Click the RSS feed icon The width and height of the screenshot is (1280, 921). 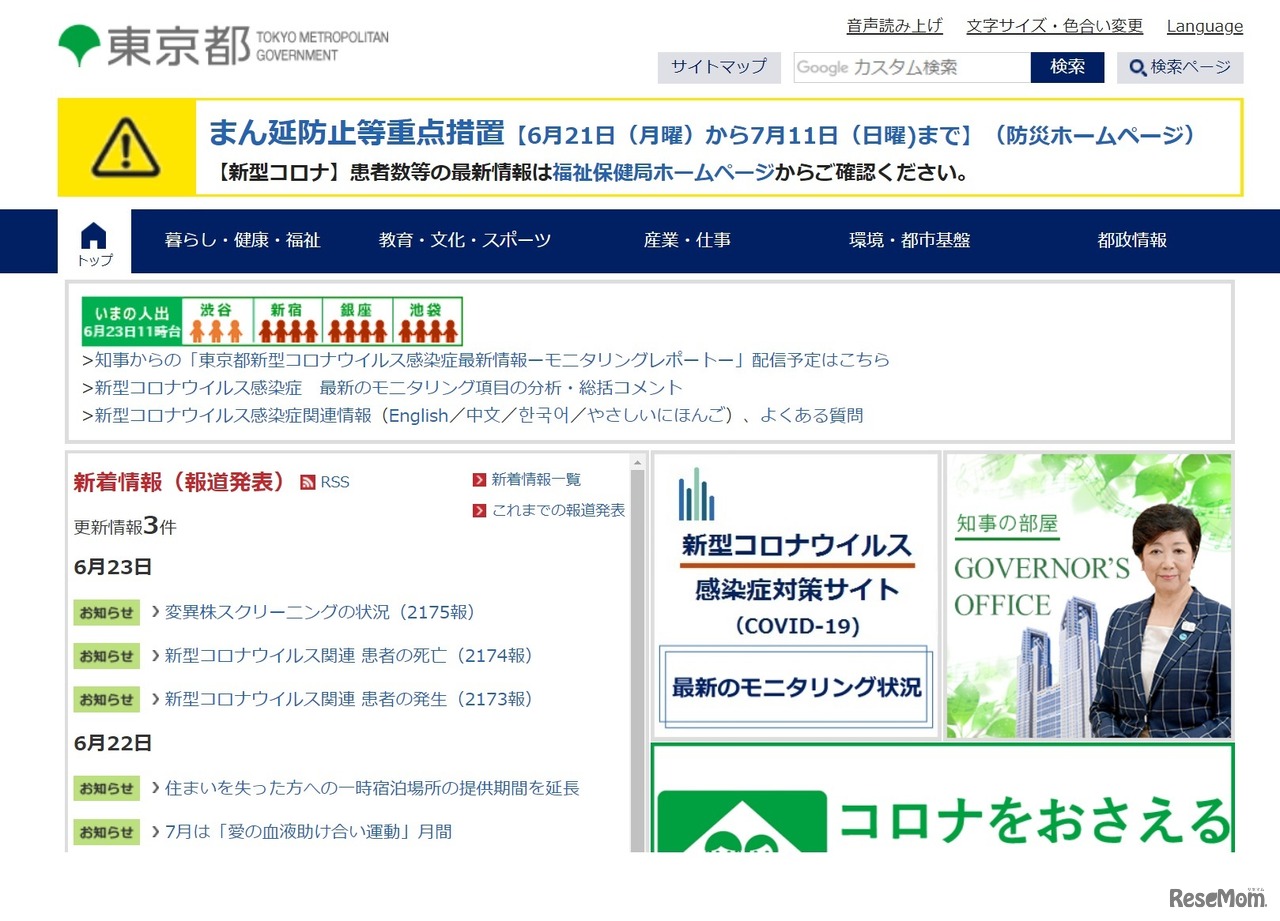click(306, 482)
